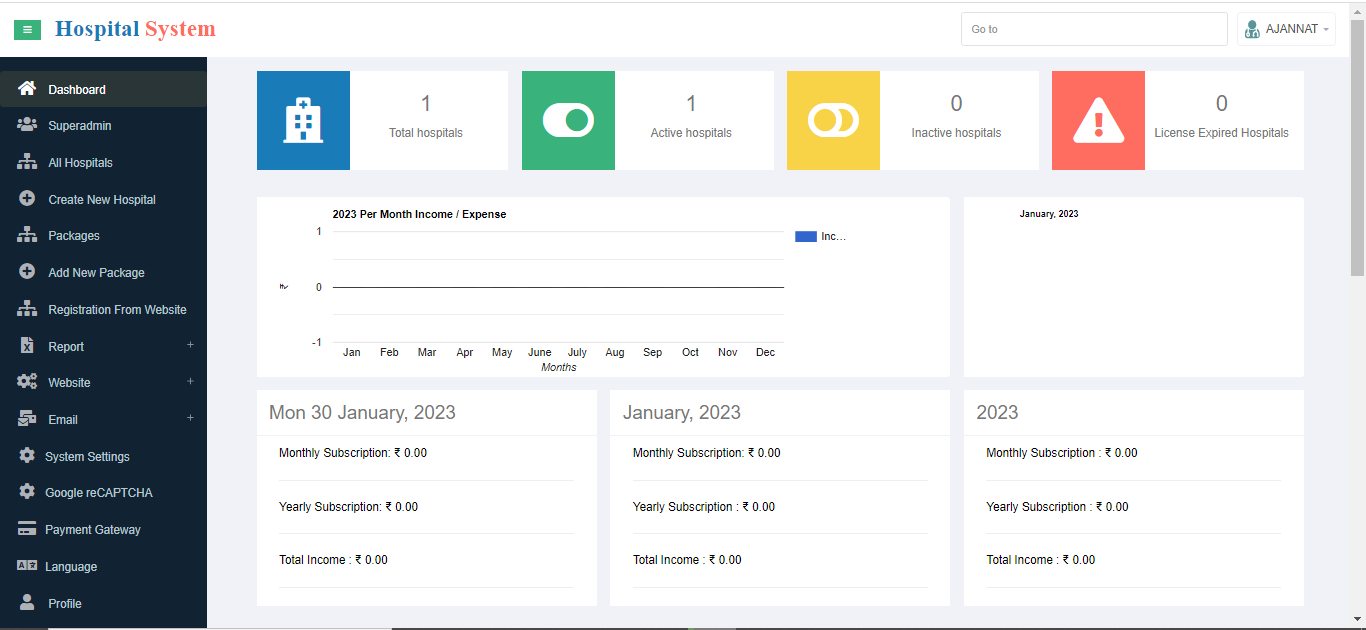Click the green hamburger menu toggle button

click(27, 30)
